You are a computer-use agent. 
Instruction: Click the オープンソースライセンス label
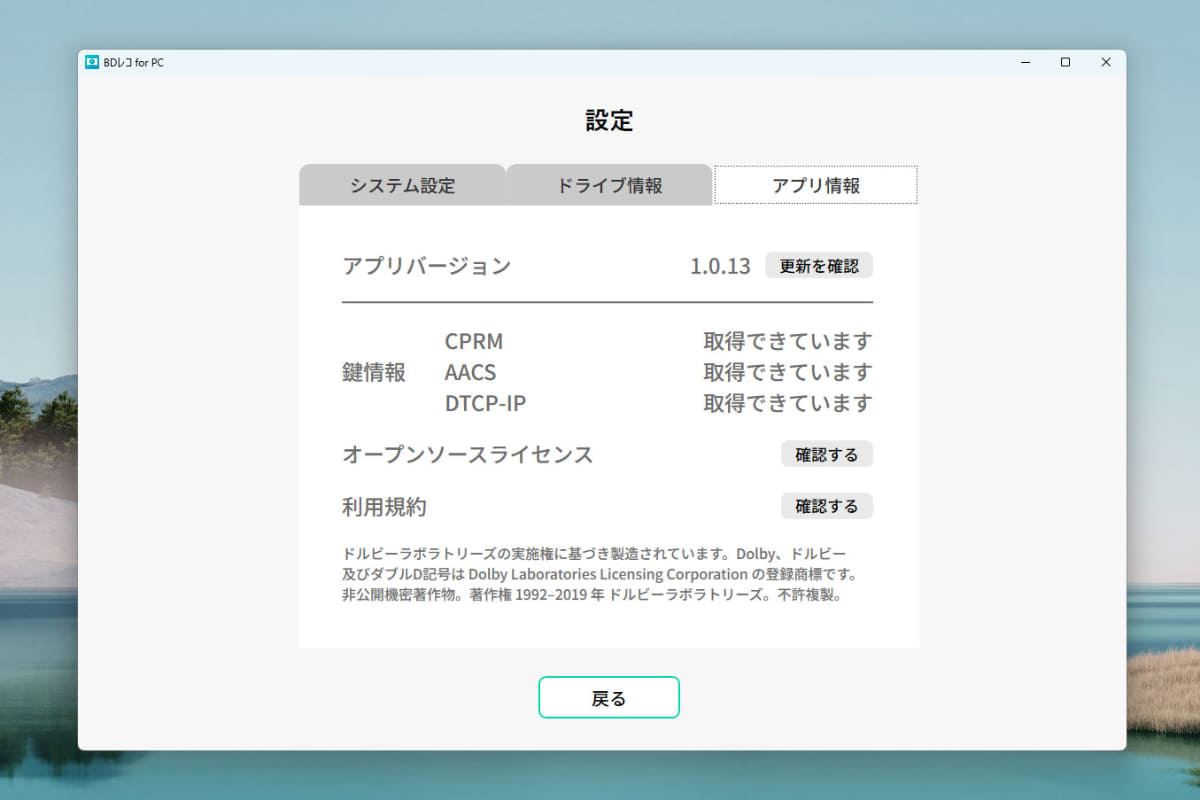click(x=468, y=454)
